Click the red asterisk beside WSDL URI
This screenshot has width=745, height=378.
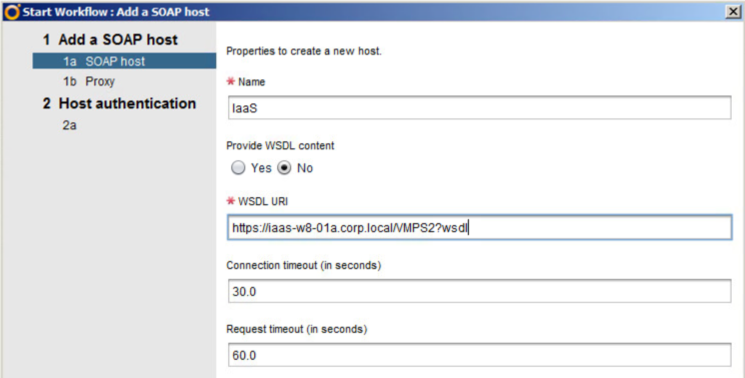(231, 201)
